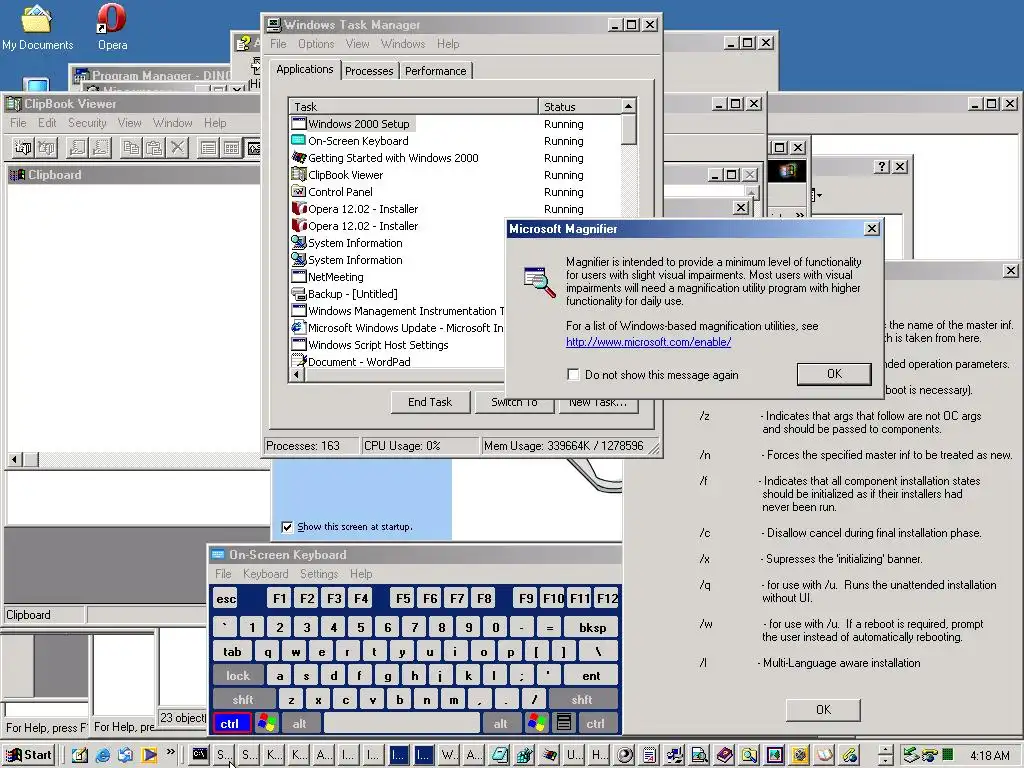The image size is (1024, 768).
Task: Click the ent key on On-Screen Keyboard
Action: 591,675
